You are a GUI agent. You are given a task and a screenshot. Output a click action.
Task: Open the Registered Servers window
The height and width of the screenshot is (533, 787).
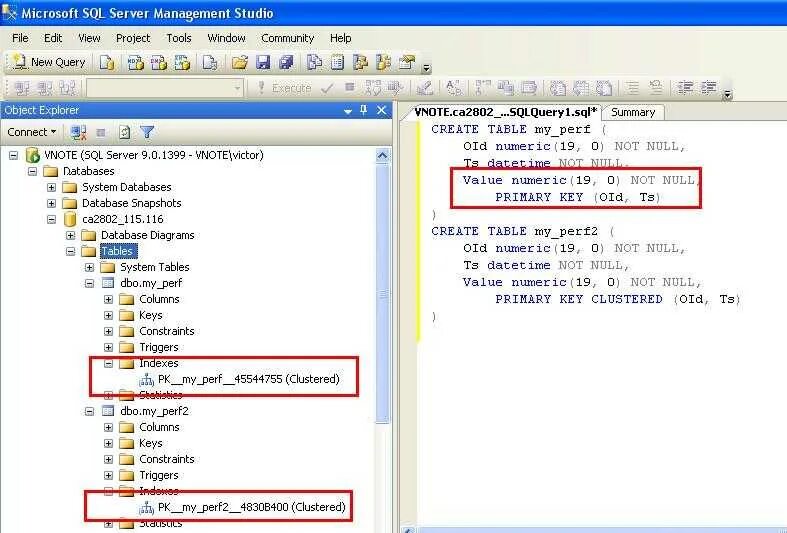(x=315, y=62)
